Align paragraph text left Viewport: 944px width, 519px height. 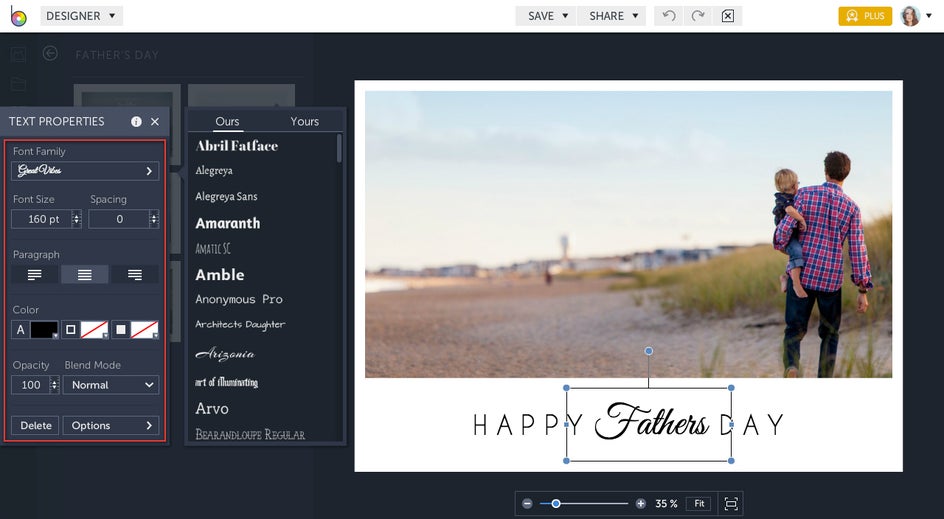(x=34, y=275)
